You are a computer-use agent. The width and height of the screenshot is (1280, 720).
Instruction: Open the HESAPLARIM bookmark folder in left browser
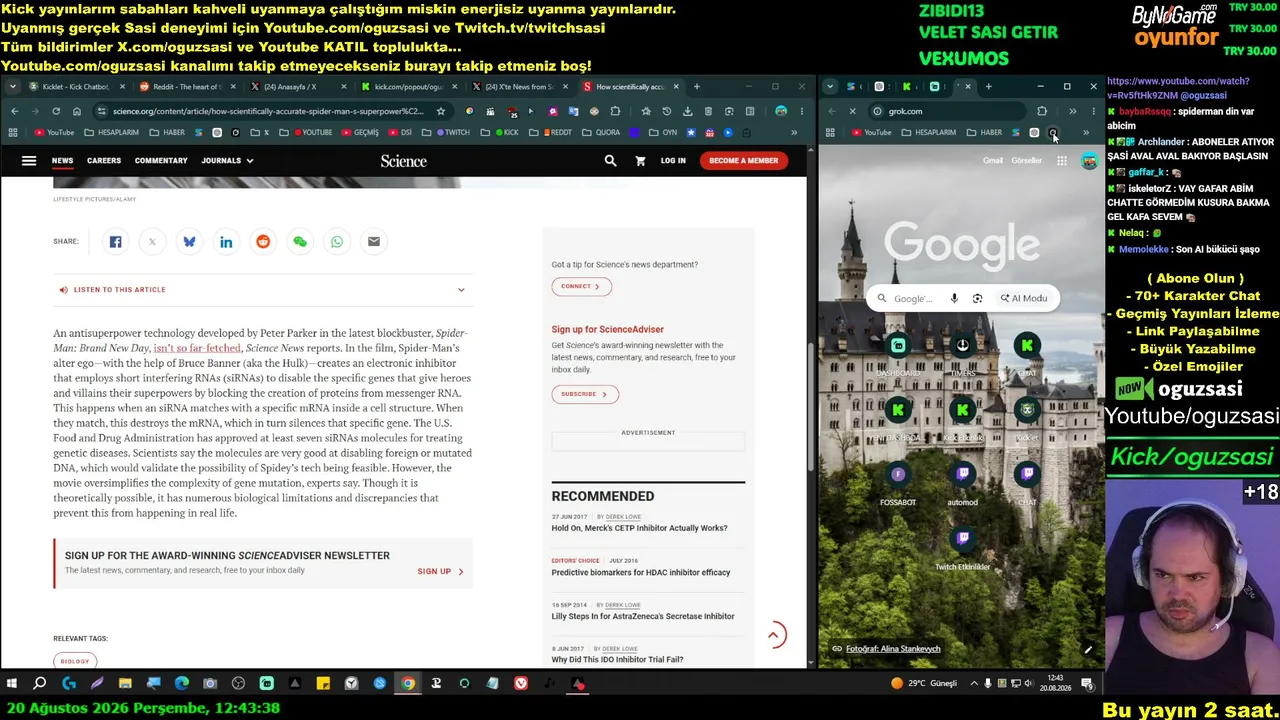tap(112, 132)
